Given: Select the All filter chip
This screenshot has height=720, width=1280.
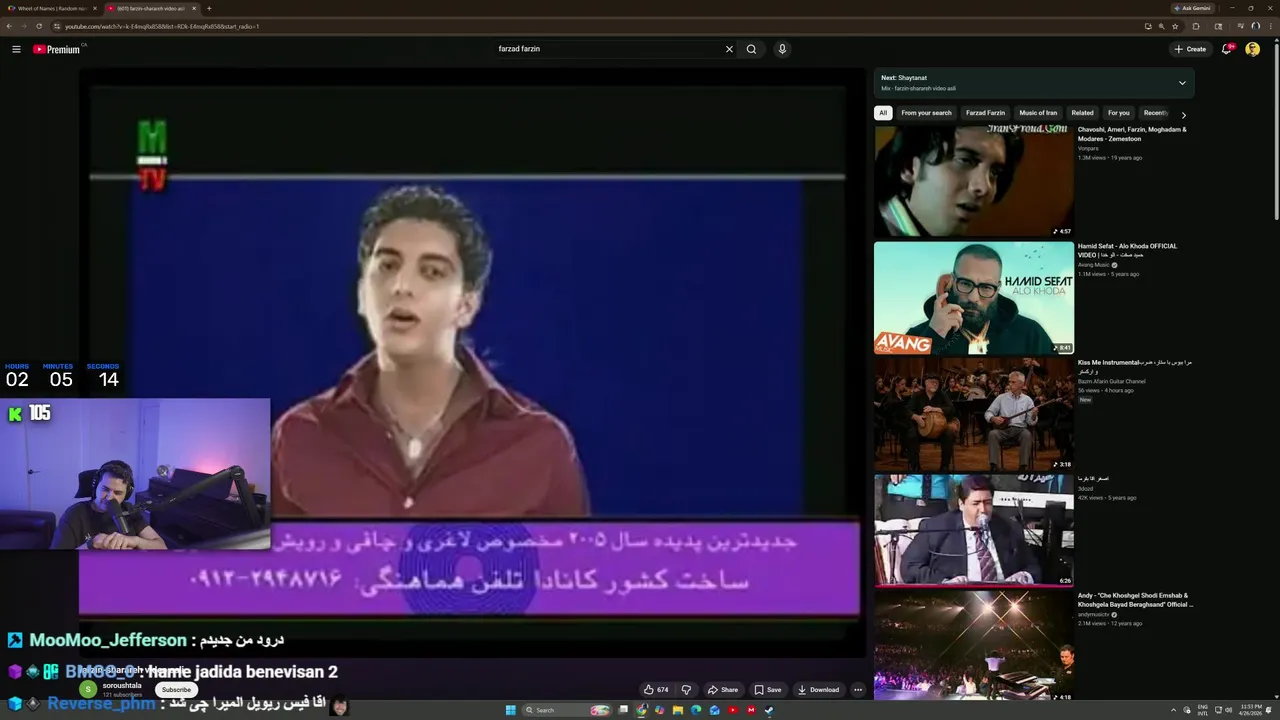Looking at the screenshot, I should 883,113.
